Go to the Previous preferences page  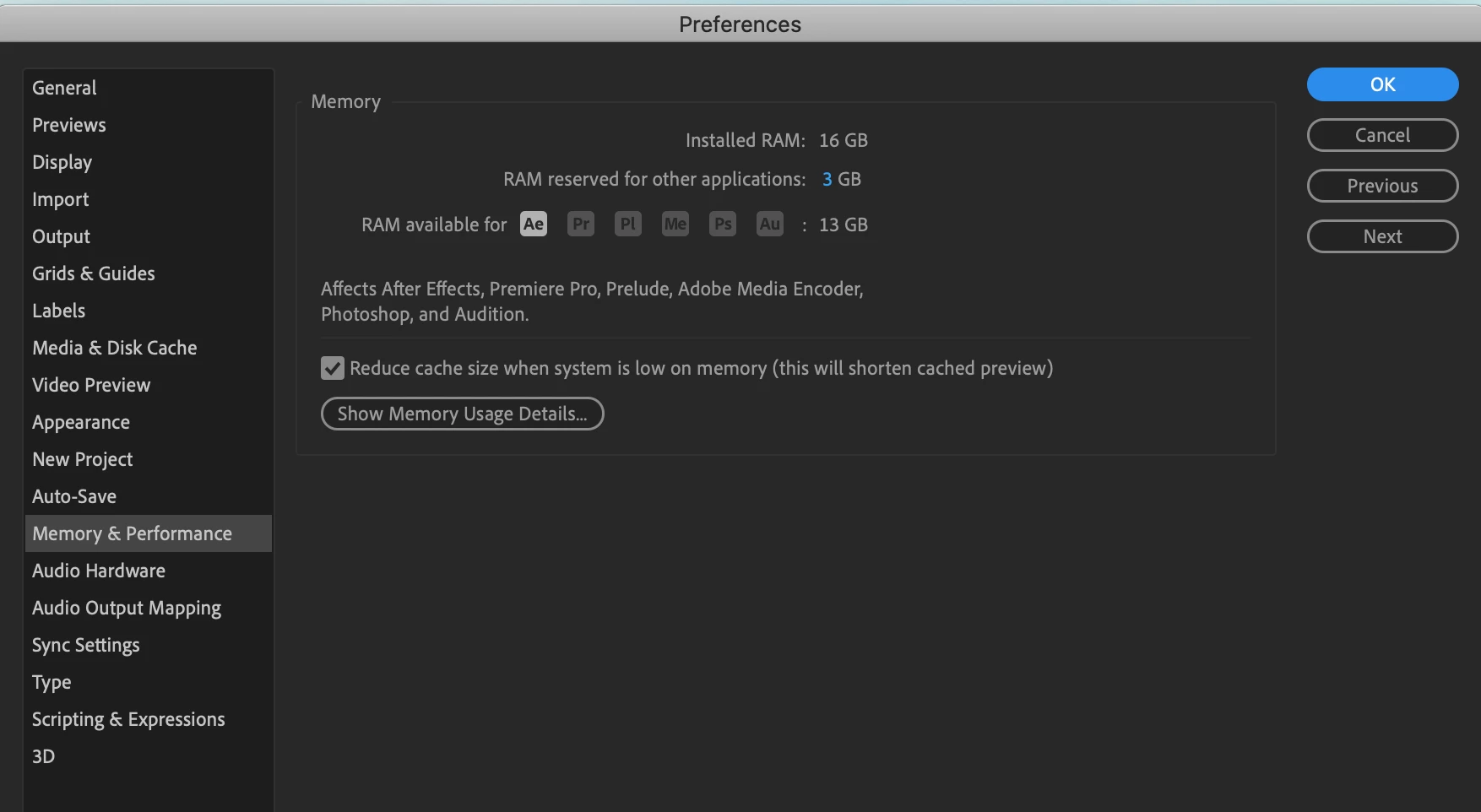(x=1383, y=186)
